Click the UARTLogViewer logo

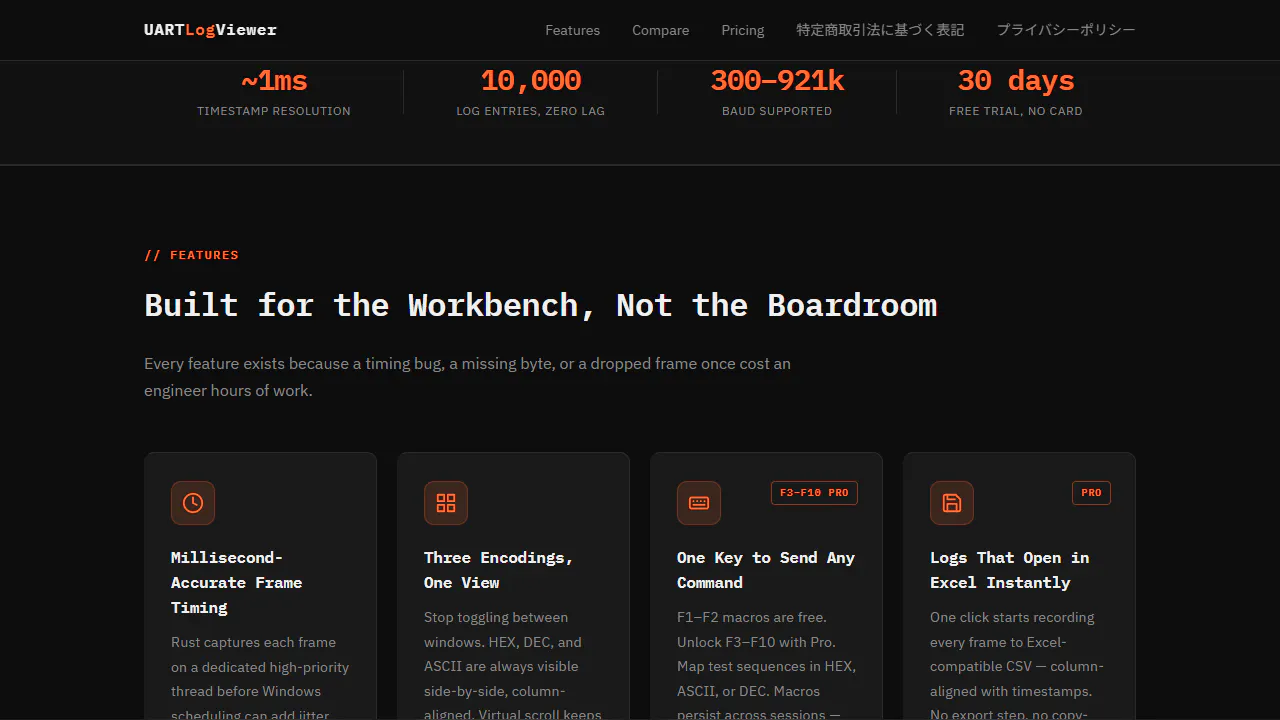point(210,30)
